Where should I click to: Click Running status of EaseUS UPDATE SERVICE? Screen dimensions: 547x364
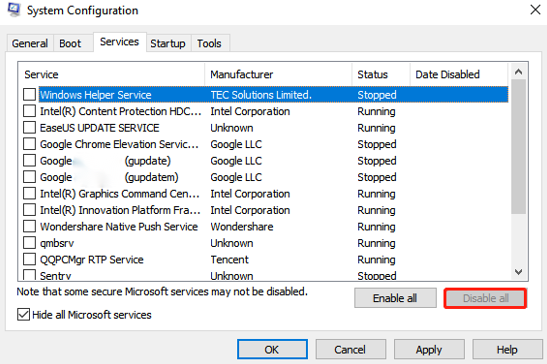[376, 128]
